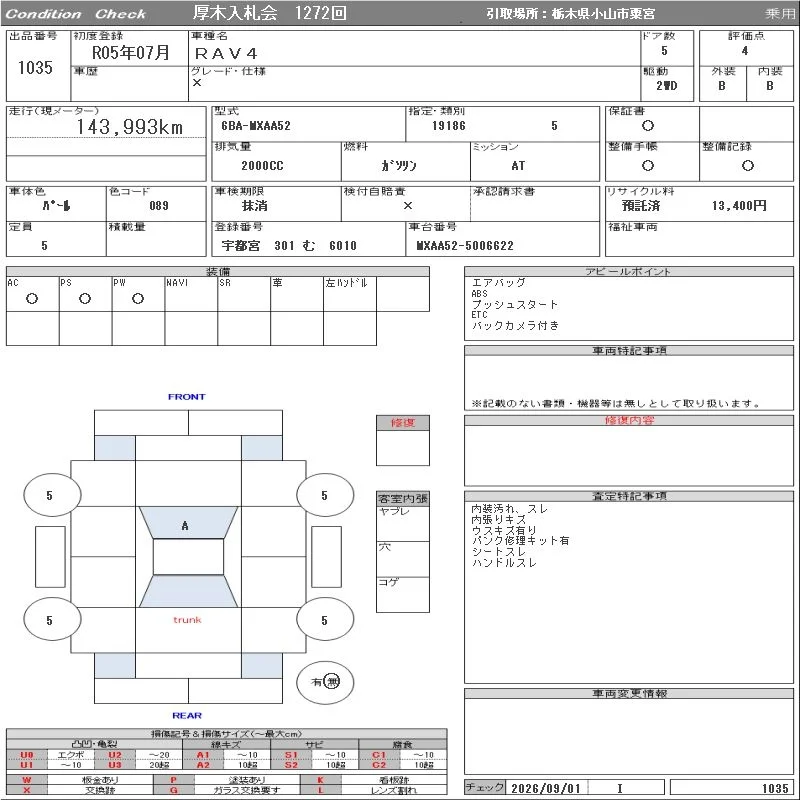This screenshot has height=800, width=800.
Task: Toggle the PS equipment circle mark
Action: point(85,298)
